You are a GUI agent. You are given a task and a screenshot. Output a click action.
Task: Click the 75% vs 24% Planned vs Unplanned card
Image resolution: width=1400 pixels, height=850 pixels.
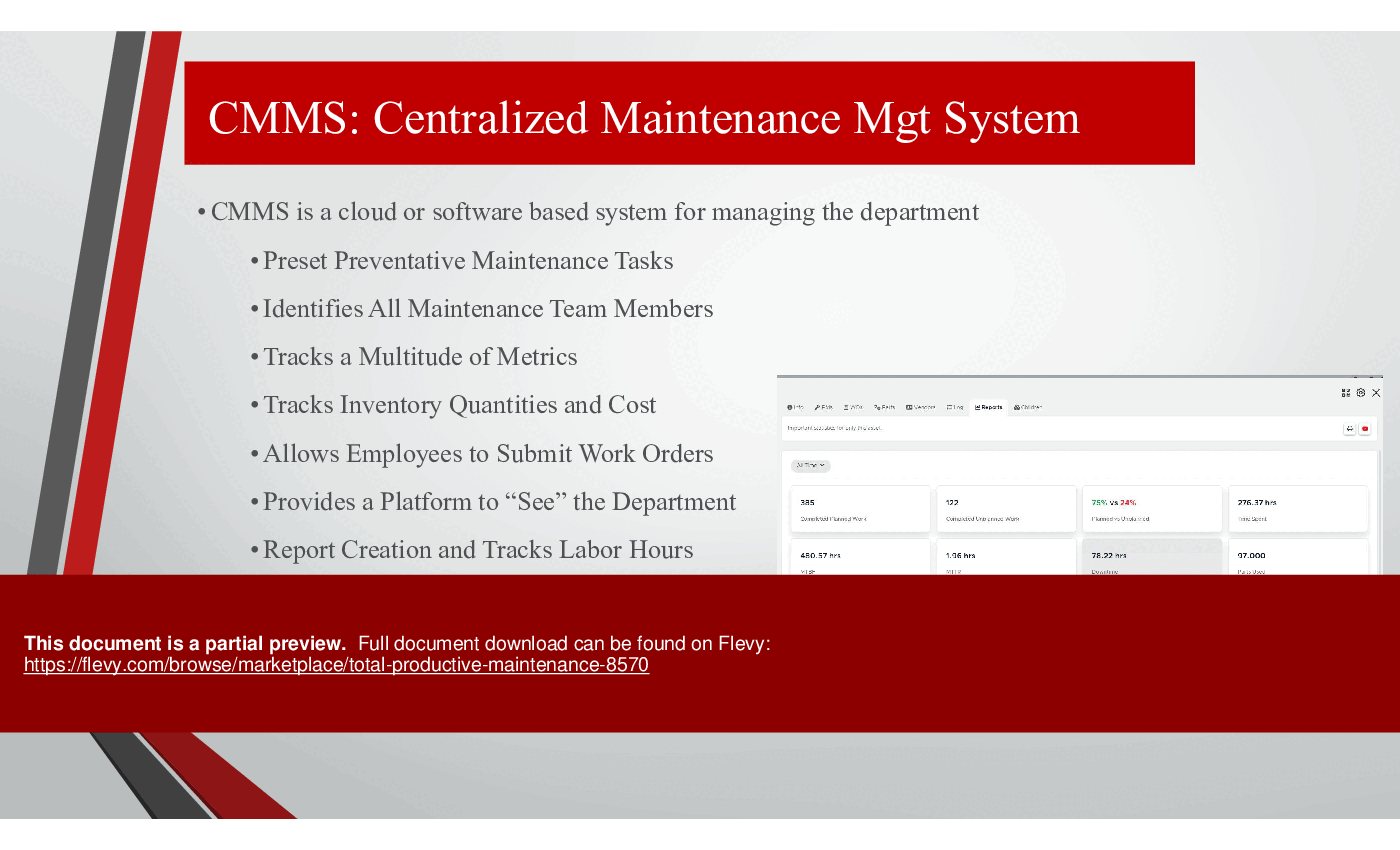point(1152,509)
